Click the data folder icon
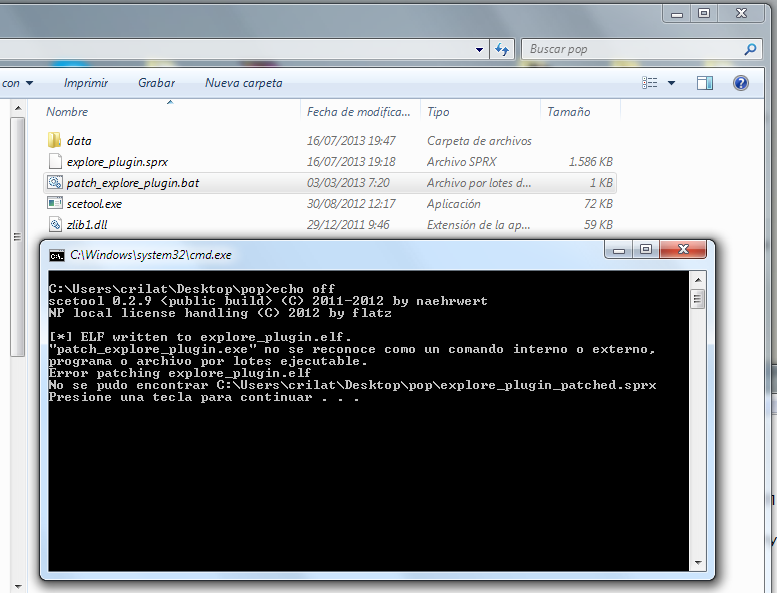This screenshot has height=593, width=777. tap(55, 141)
